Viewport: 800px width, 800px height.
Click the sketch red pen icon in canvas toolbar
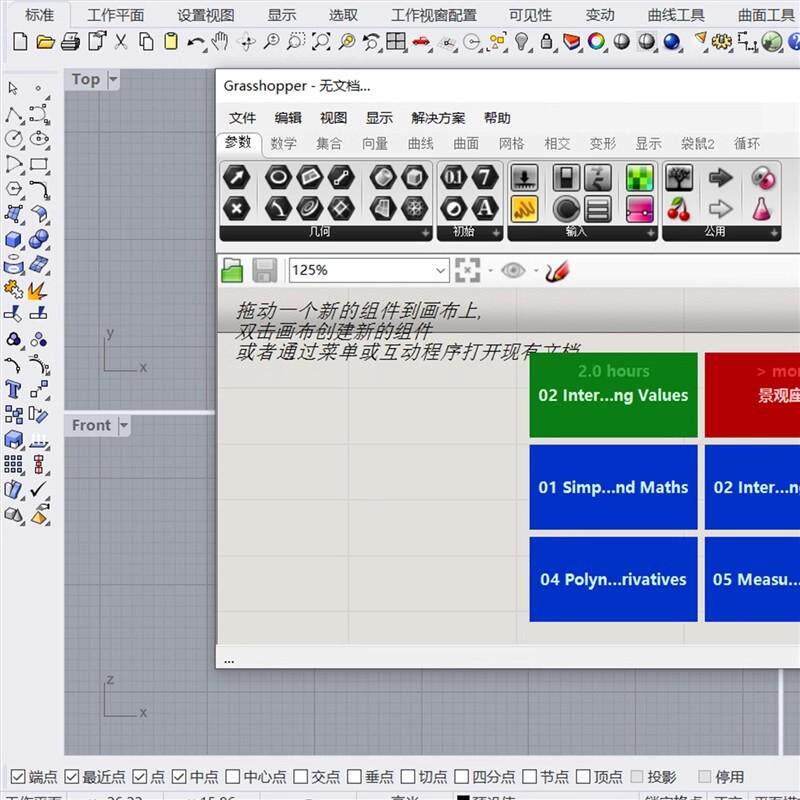[557, 271]
